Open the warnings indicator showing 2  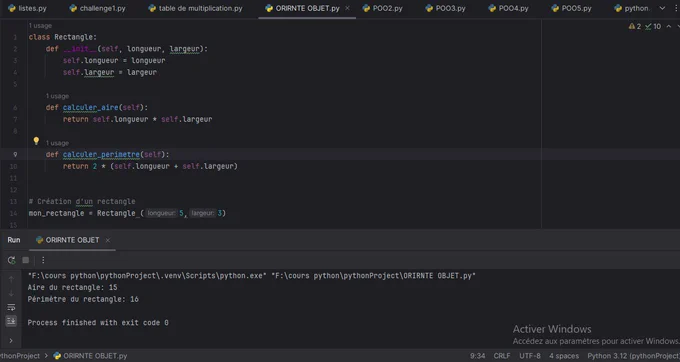tap(634, 26)
